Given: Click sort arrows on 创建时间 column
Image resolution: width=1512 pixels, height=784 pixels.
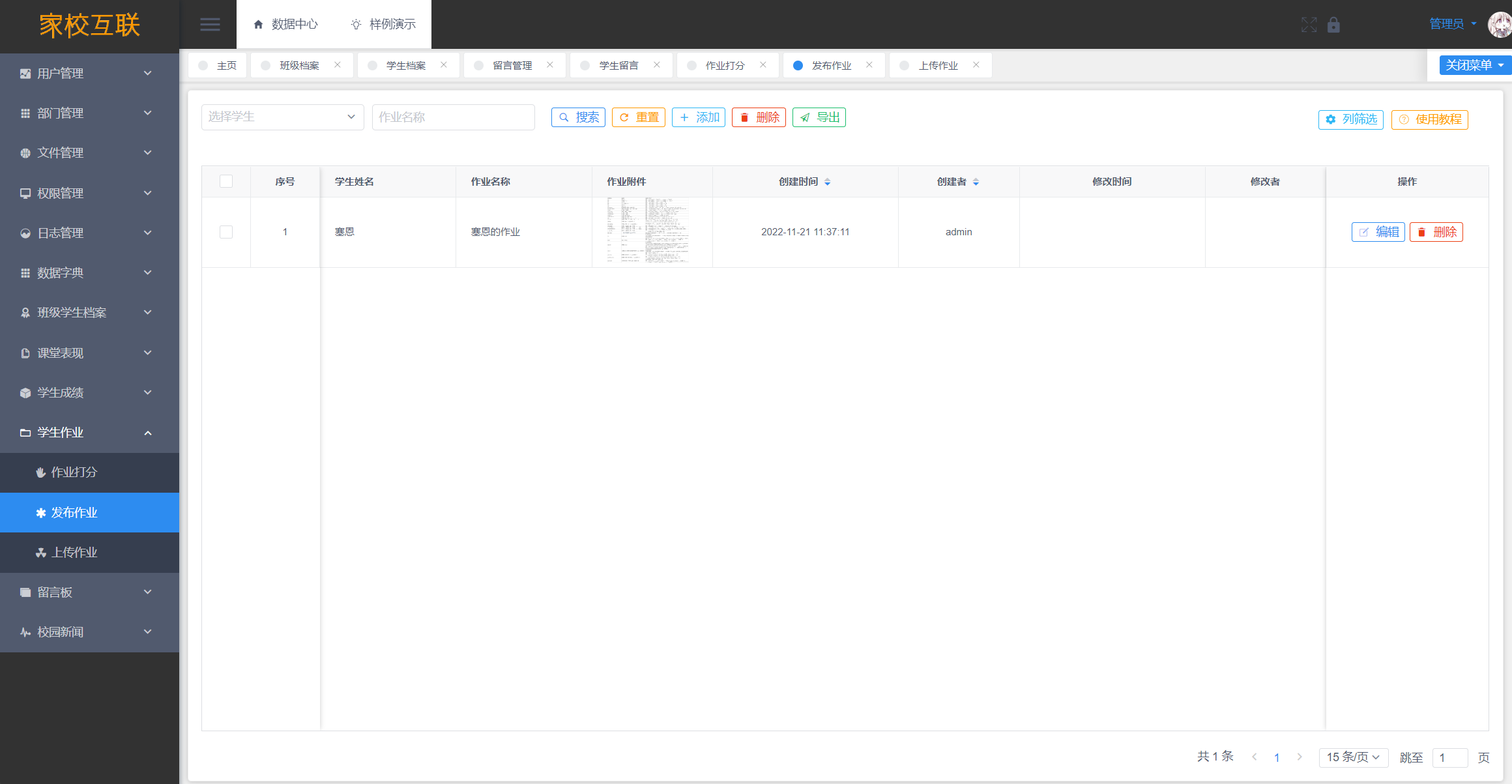Looking at the screenshot, I should tap(827, 182).
